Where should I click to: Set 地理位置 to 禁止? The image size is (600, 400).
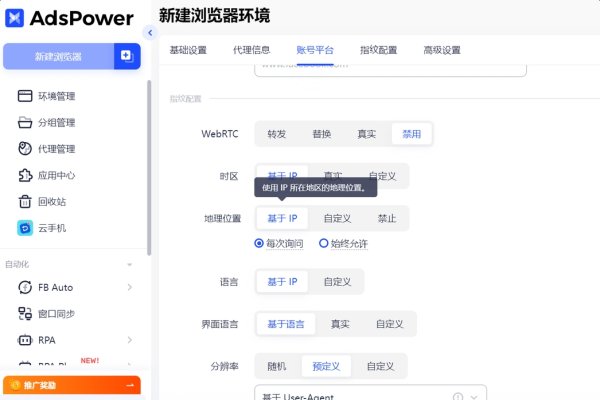387,218
